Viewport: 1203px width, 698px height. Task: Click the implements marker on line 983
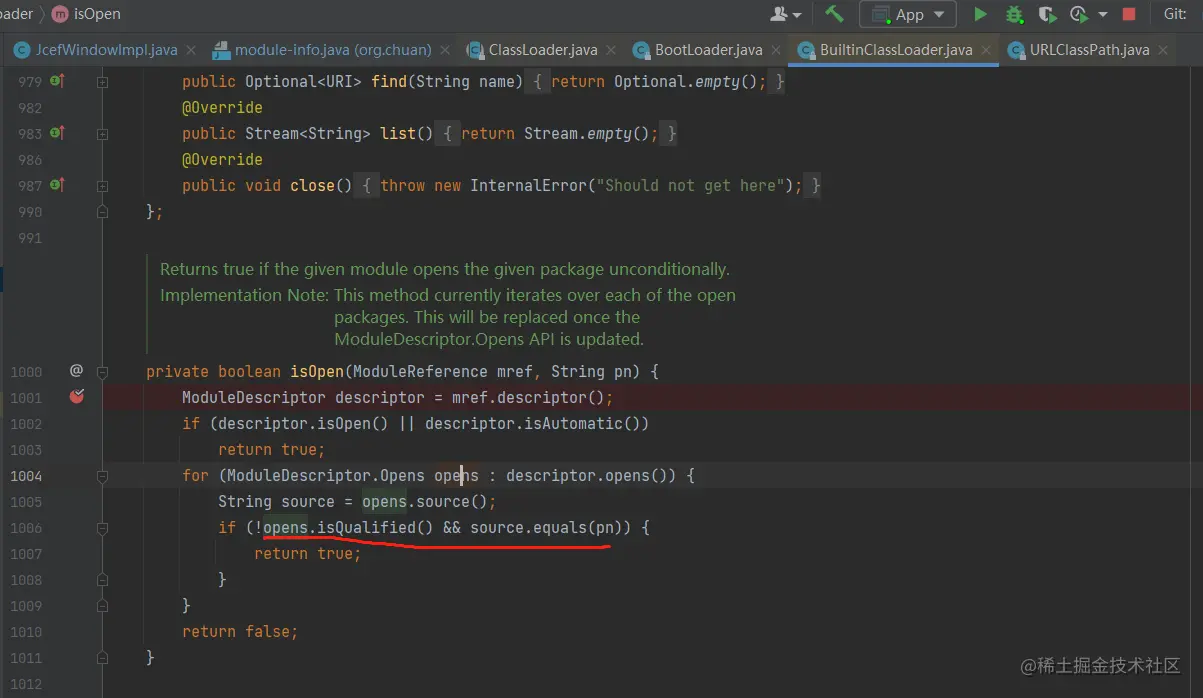click(57, 132)
